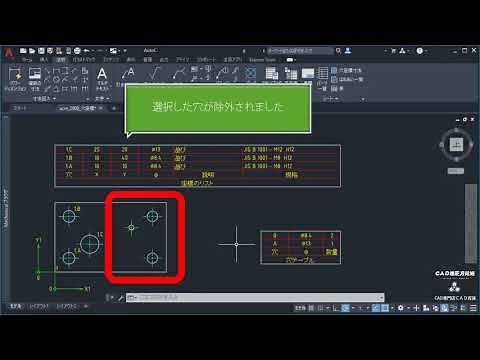Open the status bar customization menu icon

[x=473, y=308]
